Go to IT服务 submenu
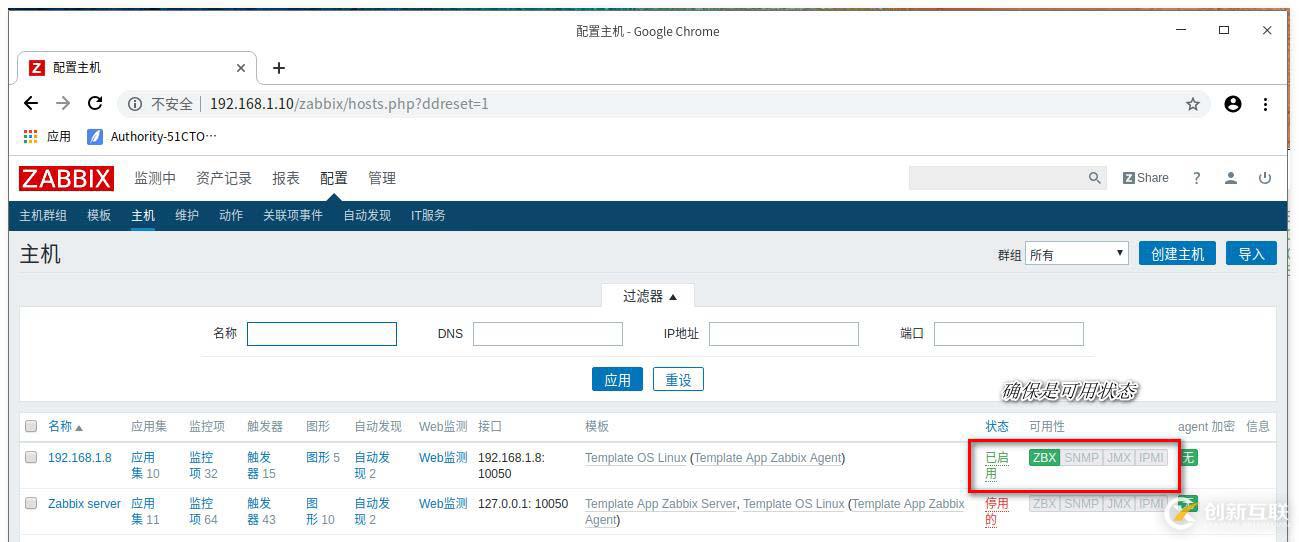Image resolution: width=1299 pixels, height=542 pixels. (428, 215)
